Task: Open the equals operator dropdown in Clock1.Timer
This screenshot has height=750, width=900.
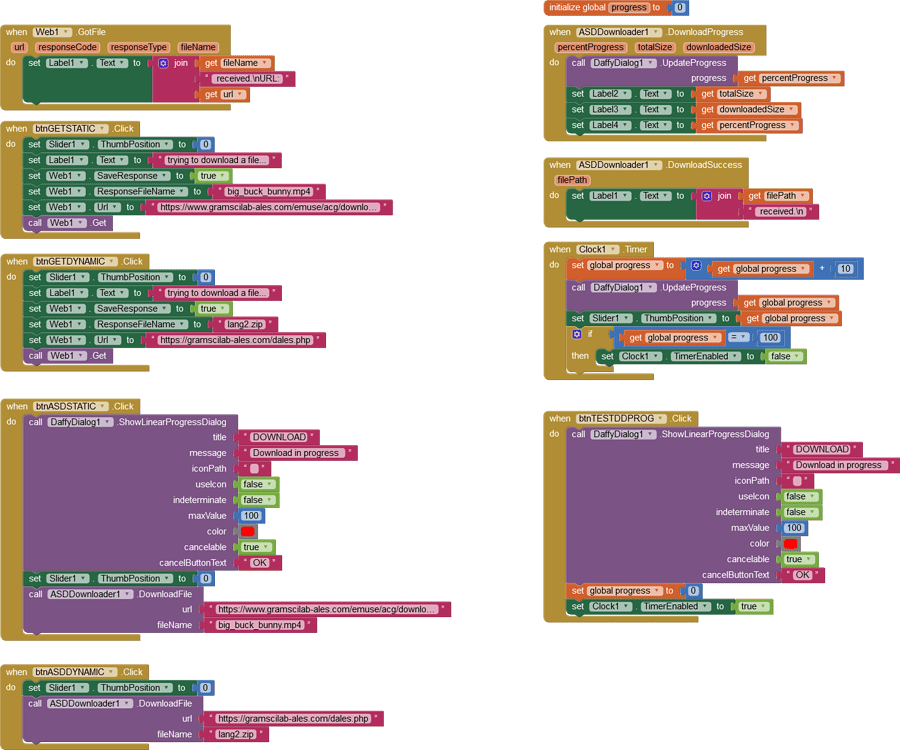Action: click(738, 337)
